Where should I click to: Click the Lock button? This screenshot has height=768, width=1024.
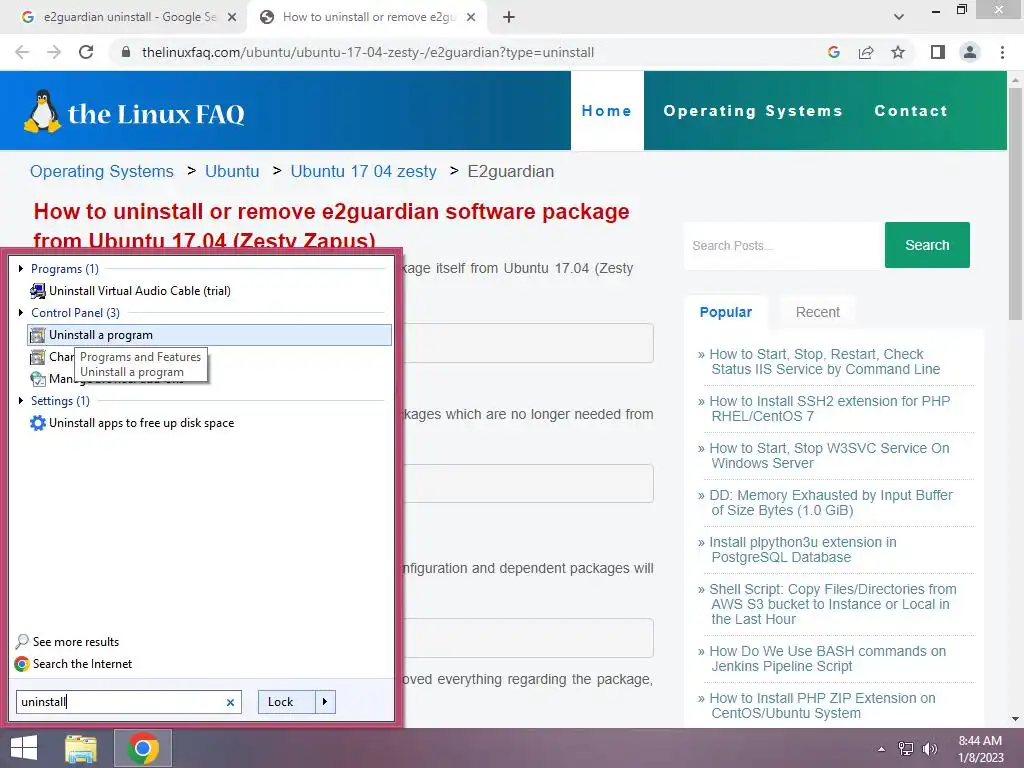(x=287, y=702)
